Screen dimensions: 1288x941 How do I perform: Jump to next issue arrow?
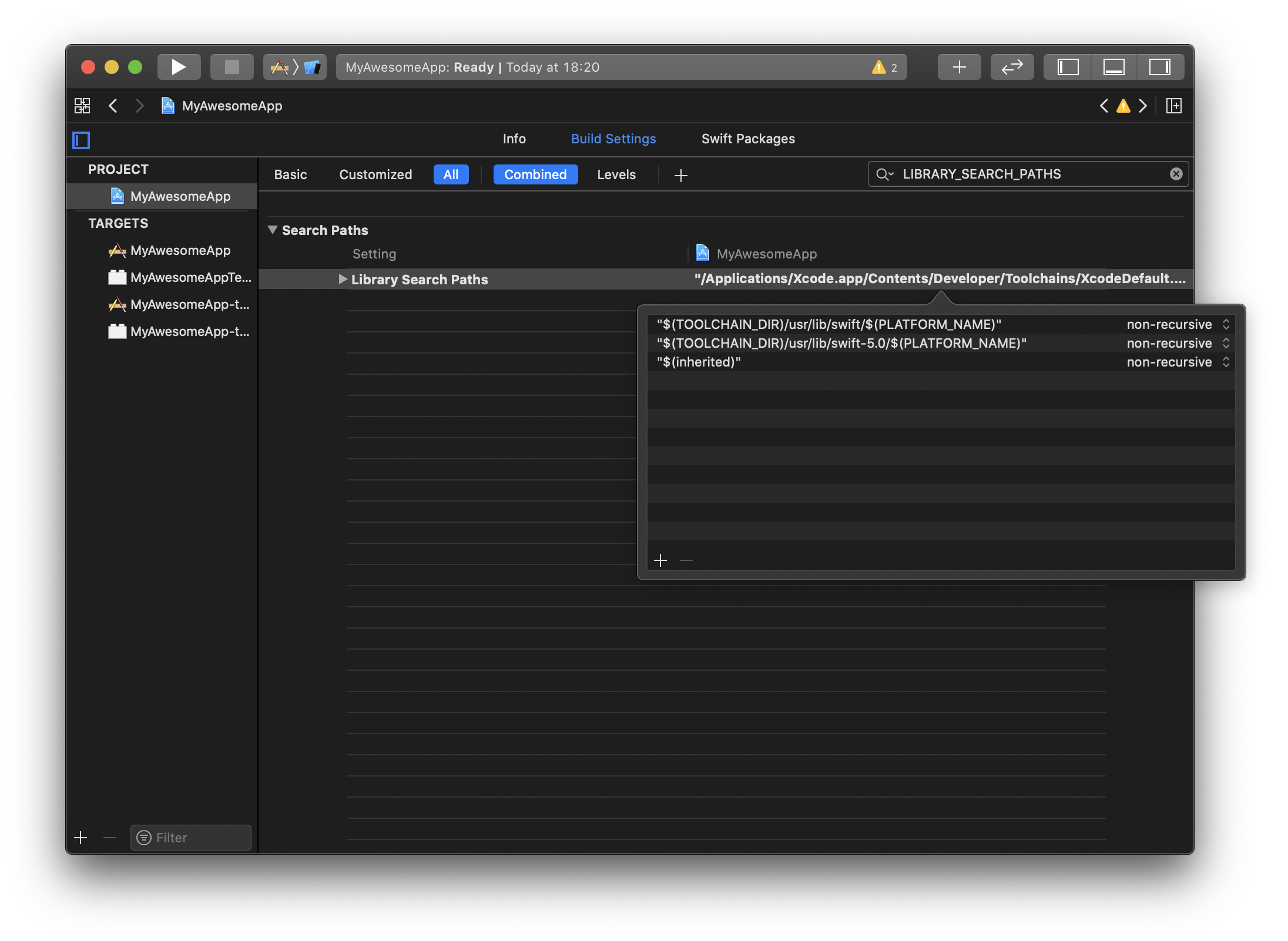[x=1143, y=106]
